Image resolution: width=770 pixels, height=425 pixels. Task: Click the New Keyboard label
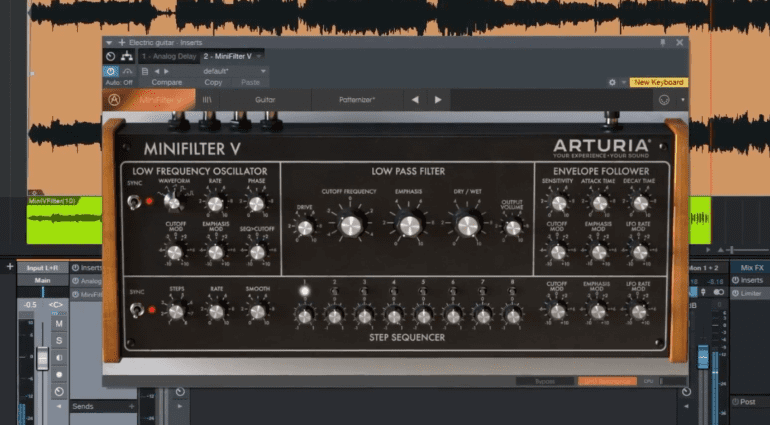pyautogui.click(x=659, y=83)
